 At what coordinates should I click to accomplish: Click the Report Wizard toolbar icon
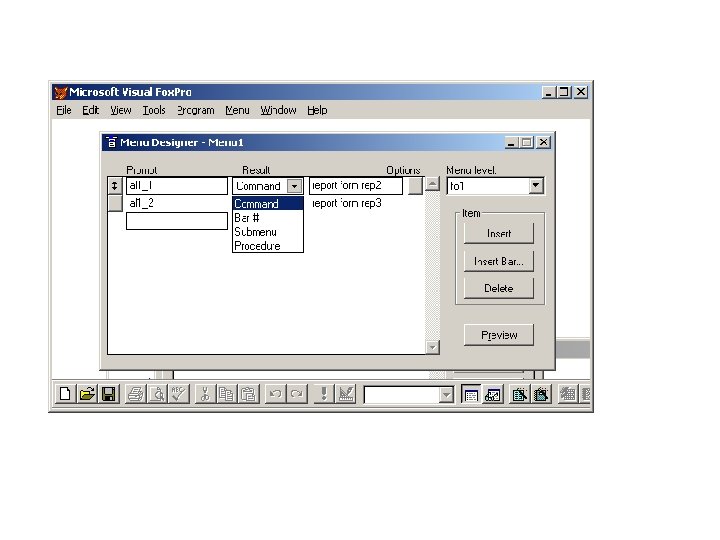pyautogui.click(x=541, y=394)
